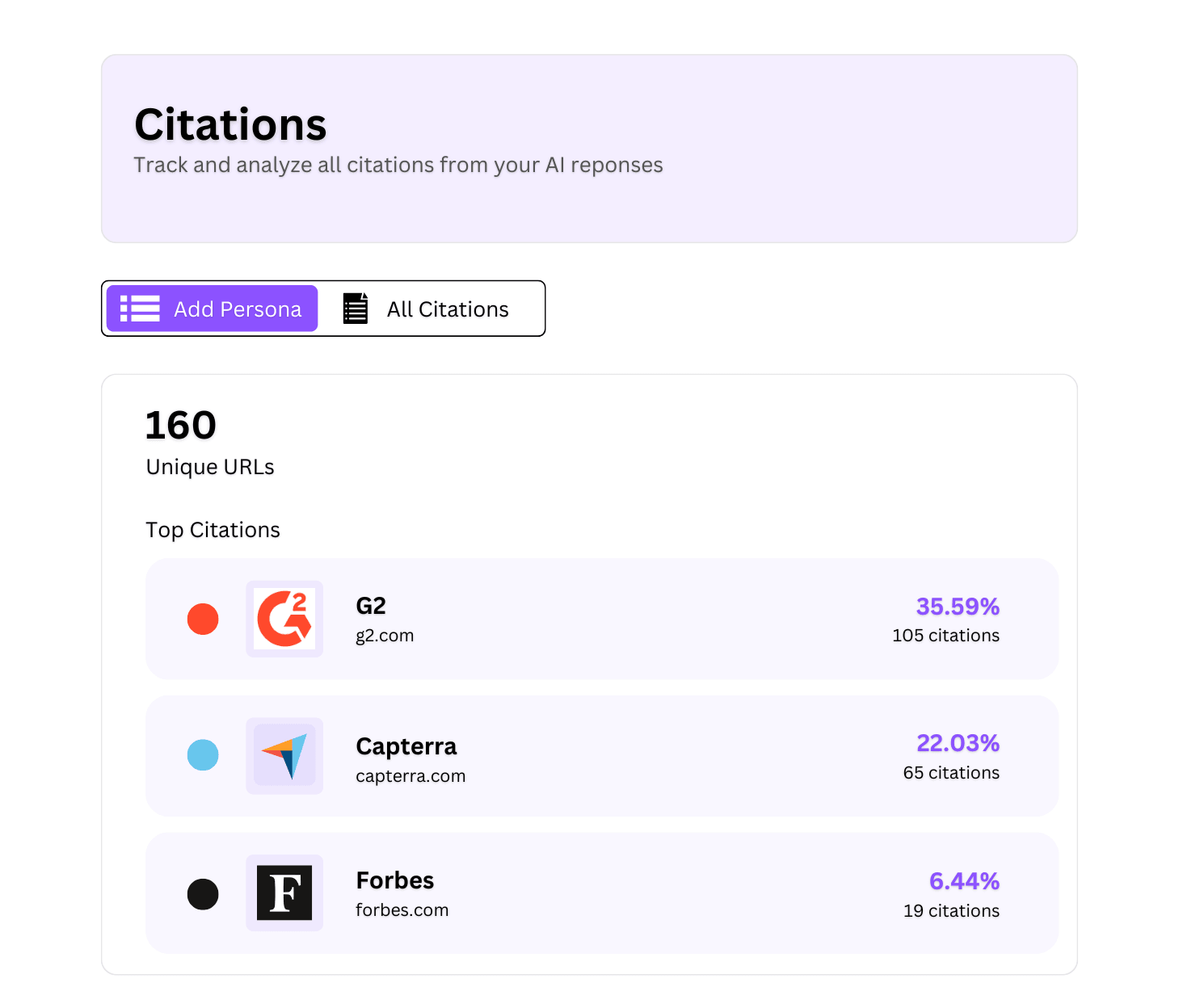Expand the Forbes citation row
This screenshot has height=1008, width=1179.
click(x=601, y=892)
